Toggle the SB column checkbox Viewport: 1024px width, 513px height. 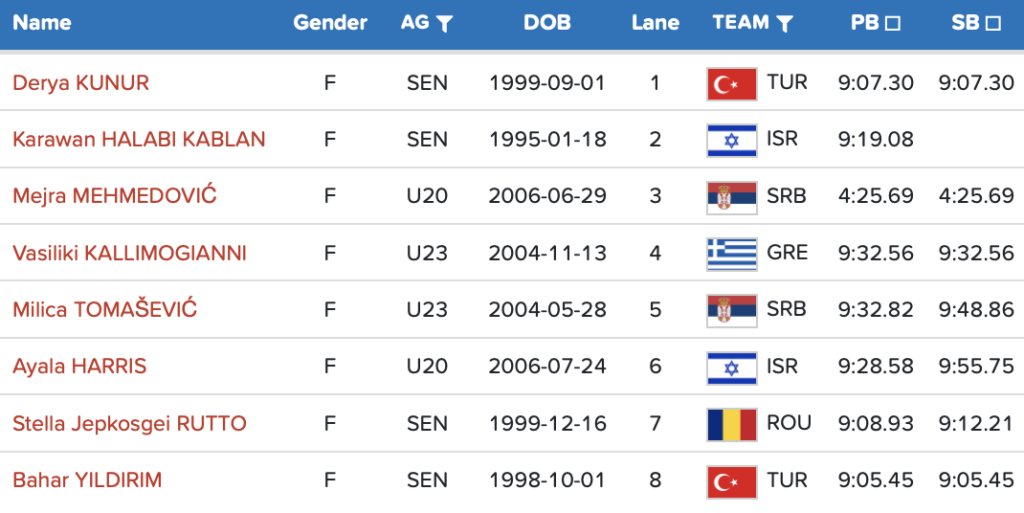(x=993, y=23)
